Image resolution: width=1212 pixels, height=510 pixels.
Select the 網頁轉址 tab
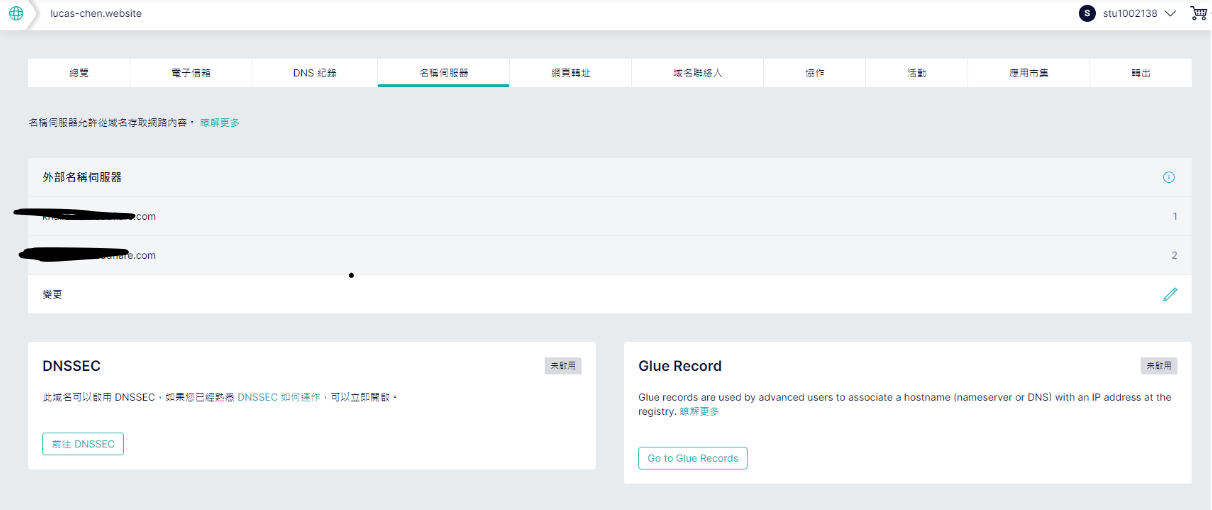pos(570,73)
